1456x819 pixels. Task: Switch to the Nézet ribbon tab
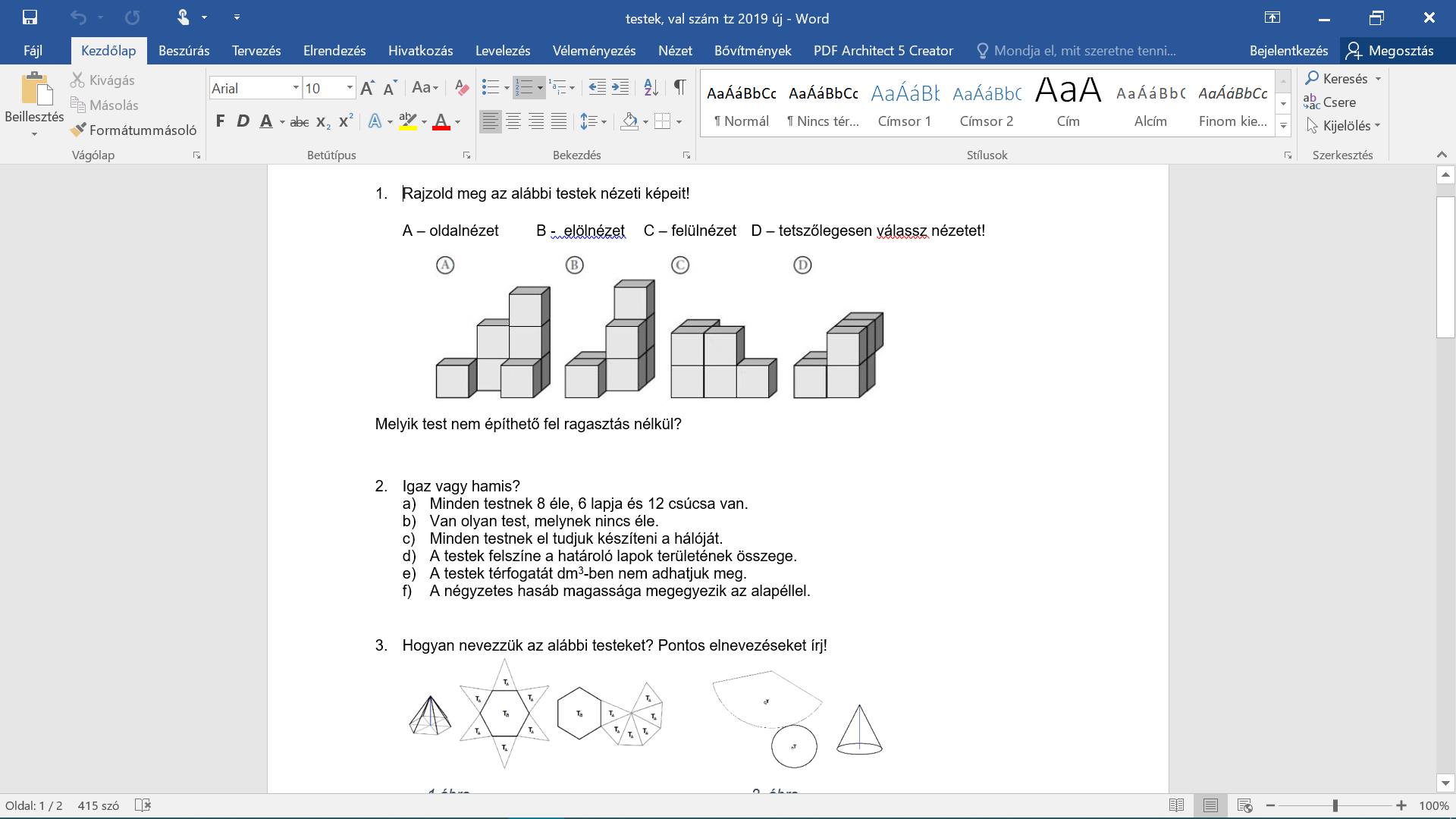click(675, 51)
